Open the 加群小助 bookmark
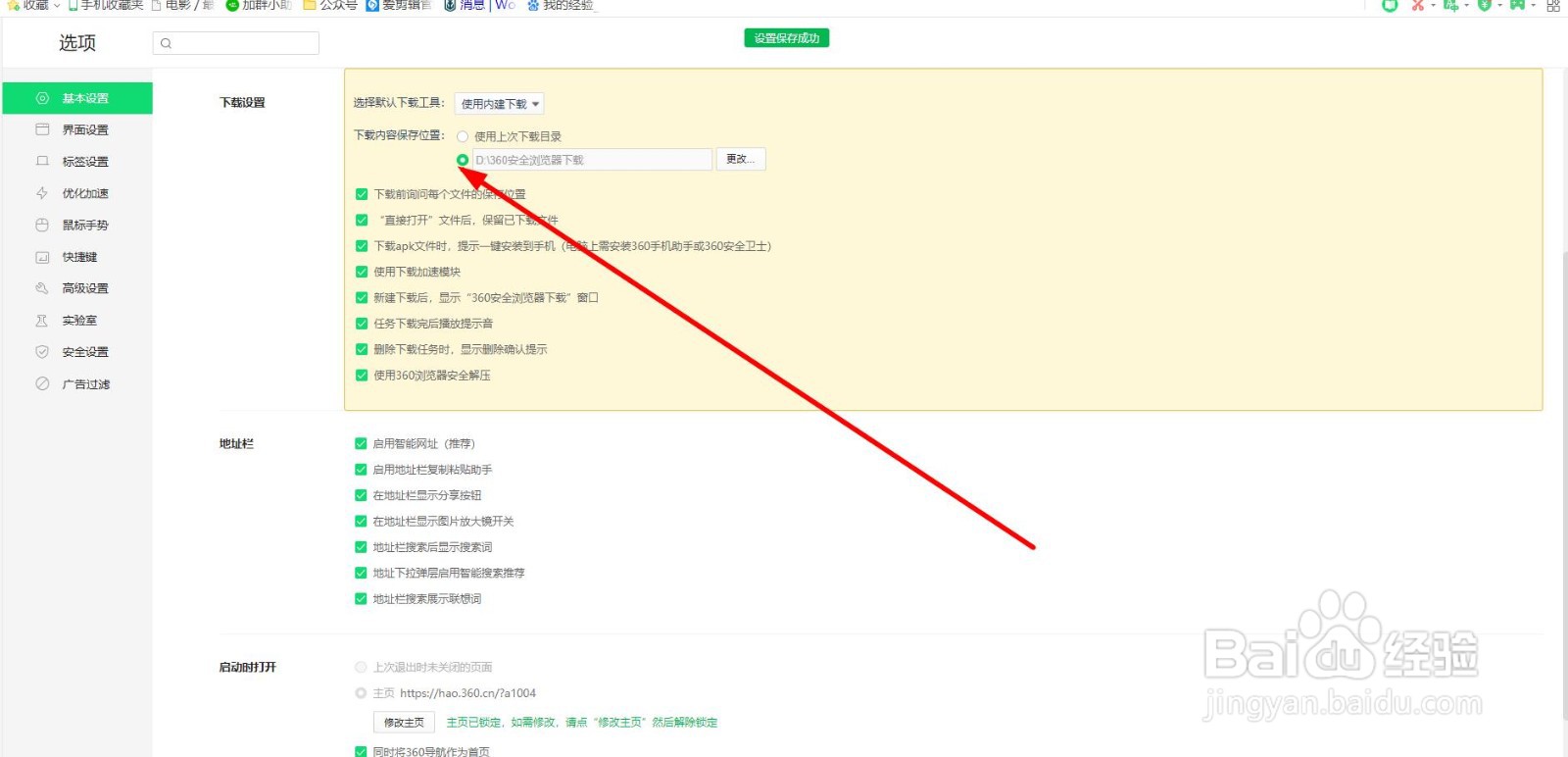Viewport: 1568px width, 757px height. 260,5
